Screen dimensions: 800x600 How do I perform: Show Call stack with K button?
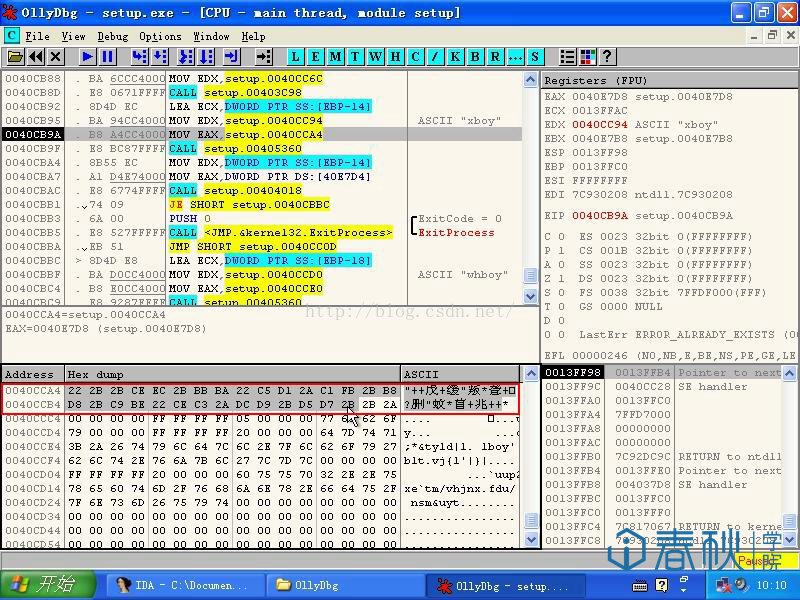pyautogui.click(x=455, y=57)
